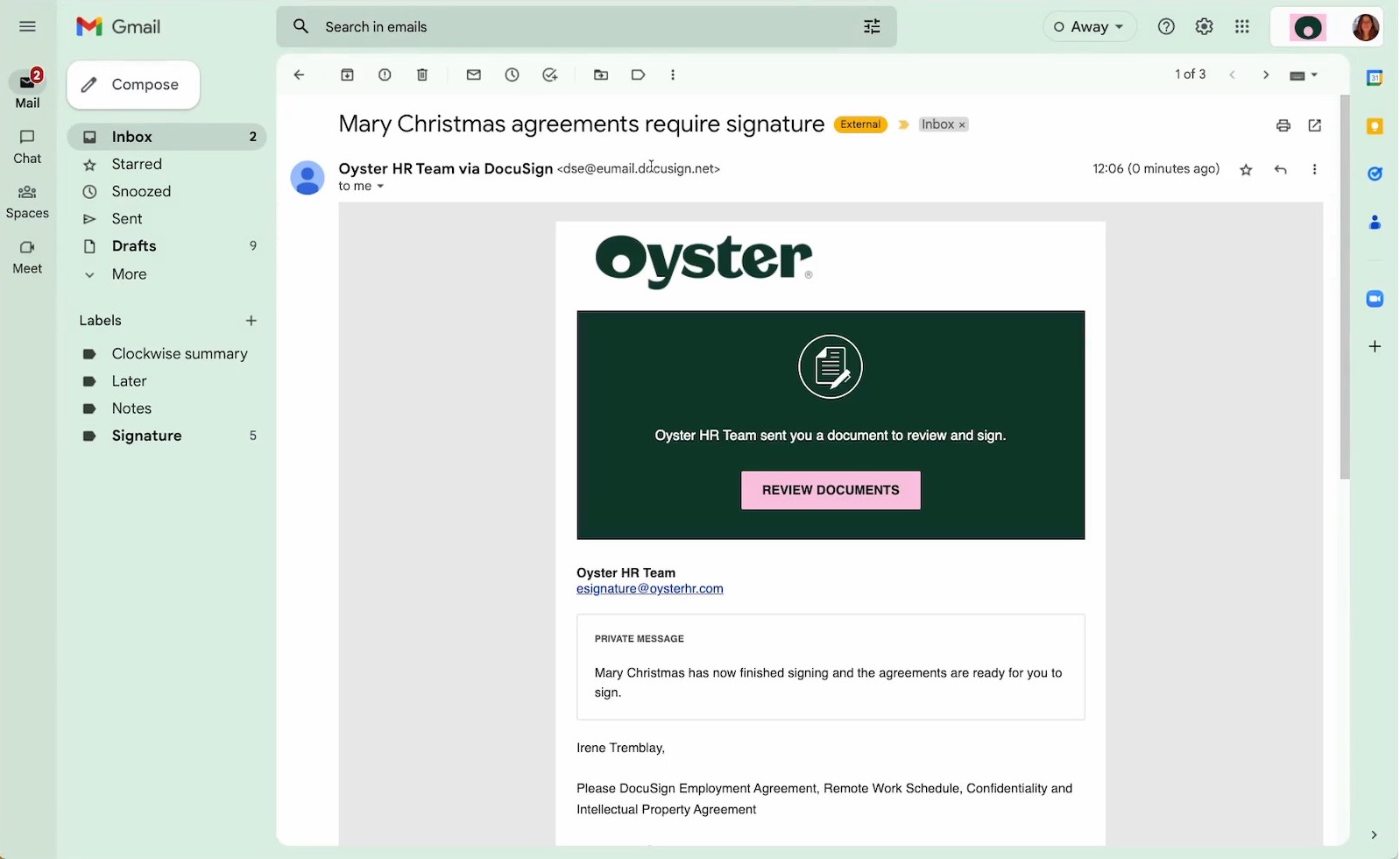Open Support help icon
The width and height of the screenshot is (1400, 859).
[1166, 26]
